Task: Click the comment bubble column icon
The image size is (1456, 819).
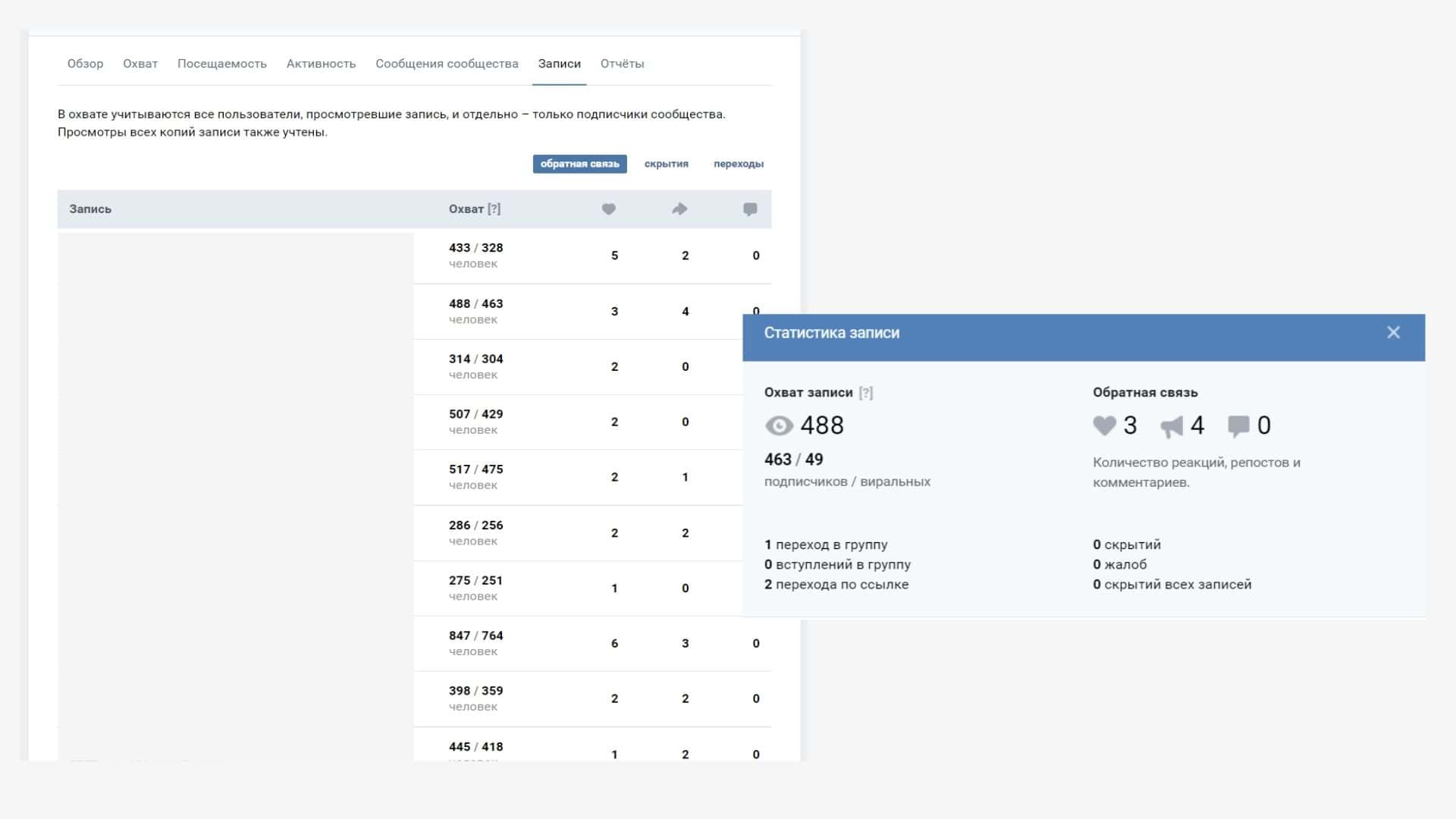Action: 750,209
